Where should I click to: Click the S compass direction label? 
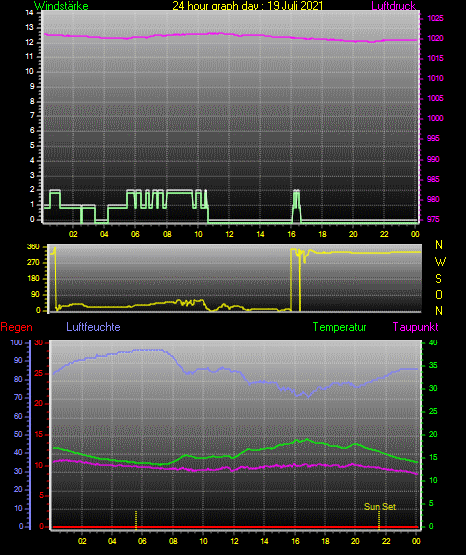438,279
